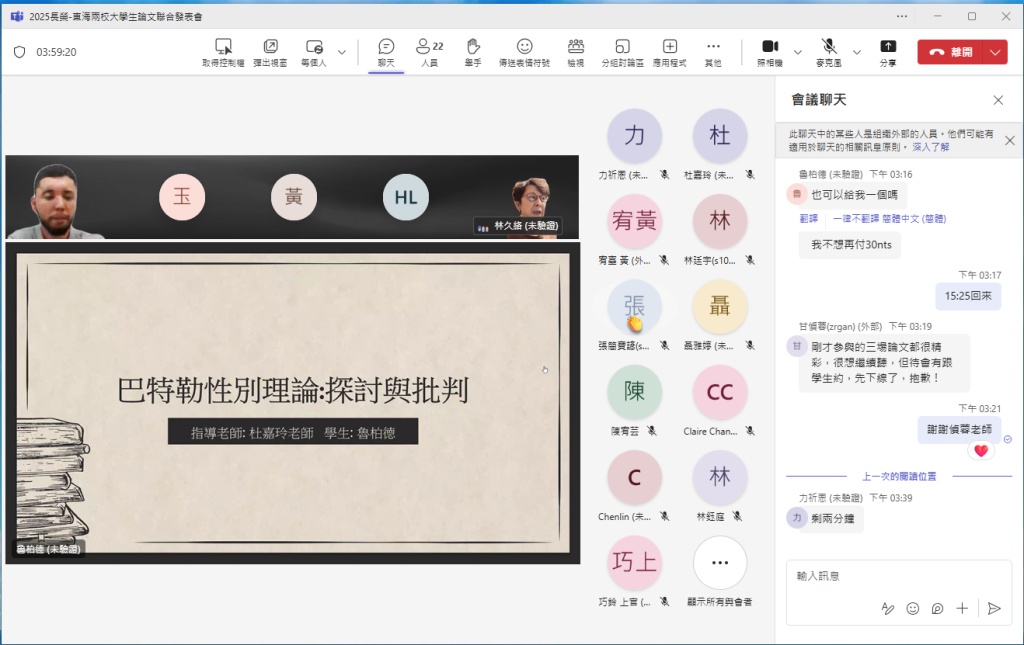Toggle the 照相機 camera
Viewport: 1024px width, 645px height.
click(x=770, y=52)
